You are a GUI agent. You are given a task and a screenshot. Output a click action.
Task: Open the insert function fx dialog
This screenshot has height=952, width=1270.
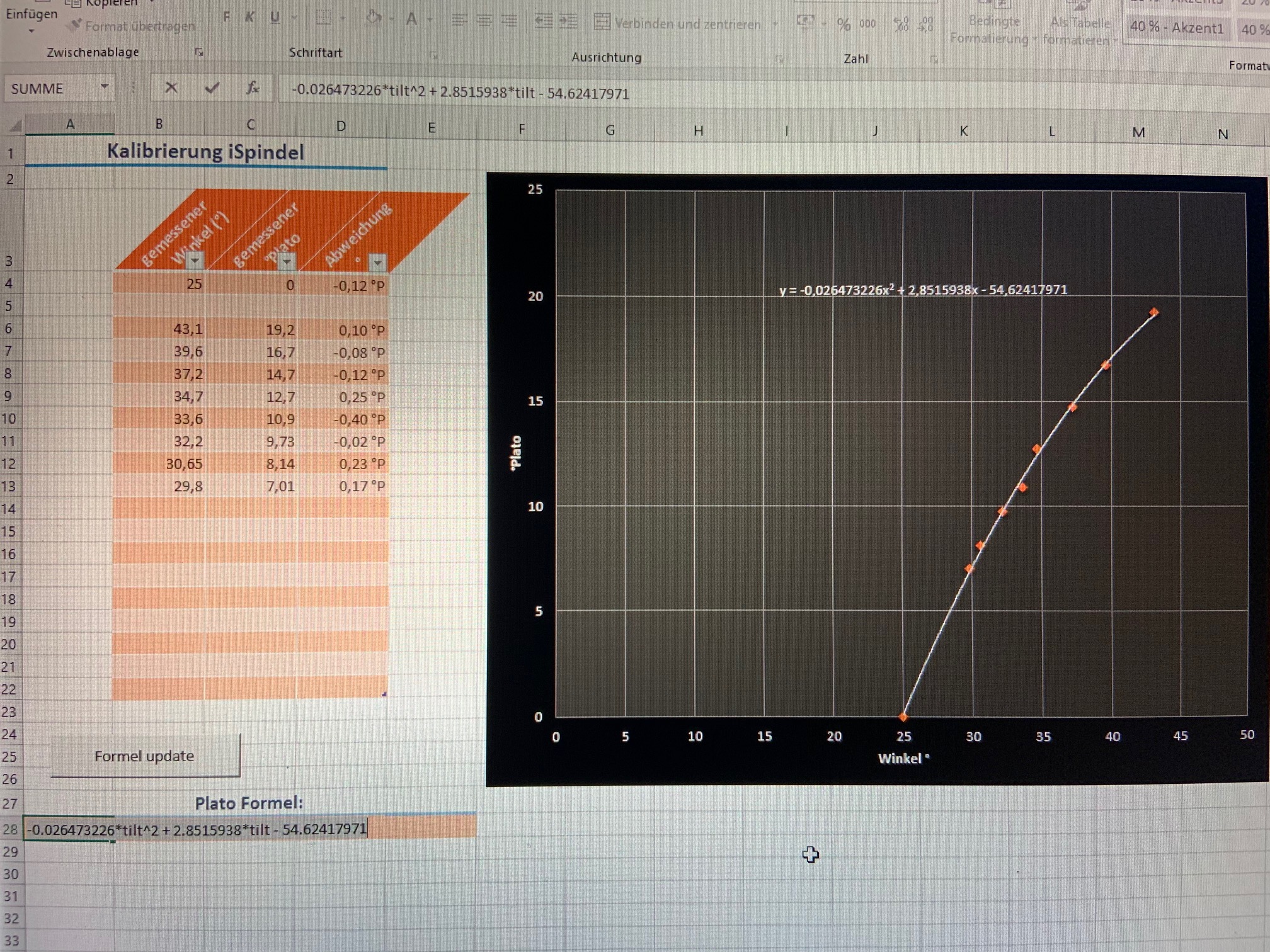pyautogui.click(x=253, y=89)
